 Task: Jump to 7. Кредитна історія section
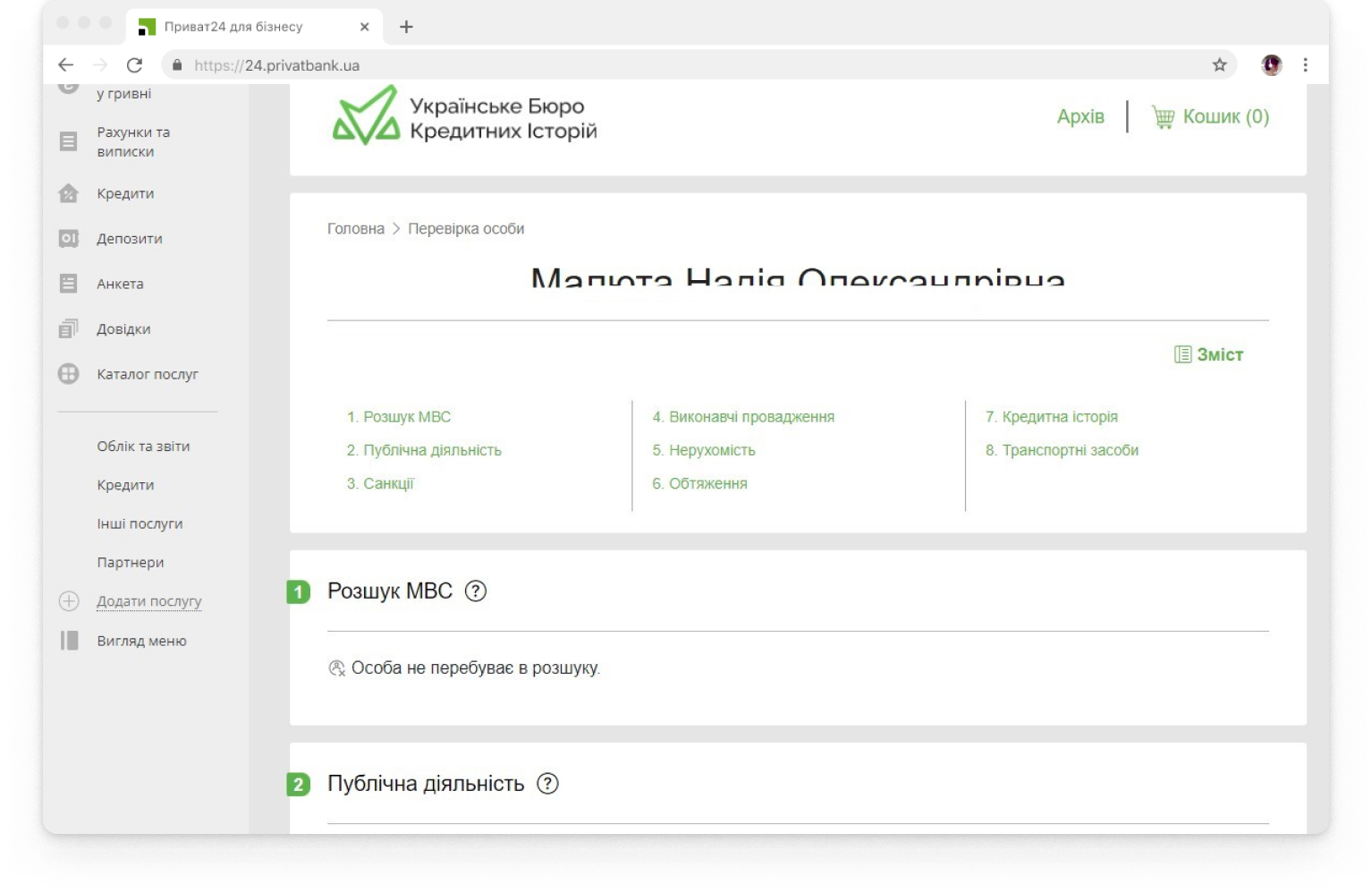pos(1052,417)
